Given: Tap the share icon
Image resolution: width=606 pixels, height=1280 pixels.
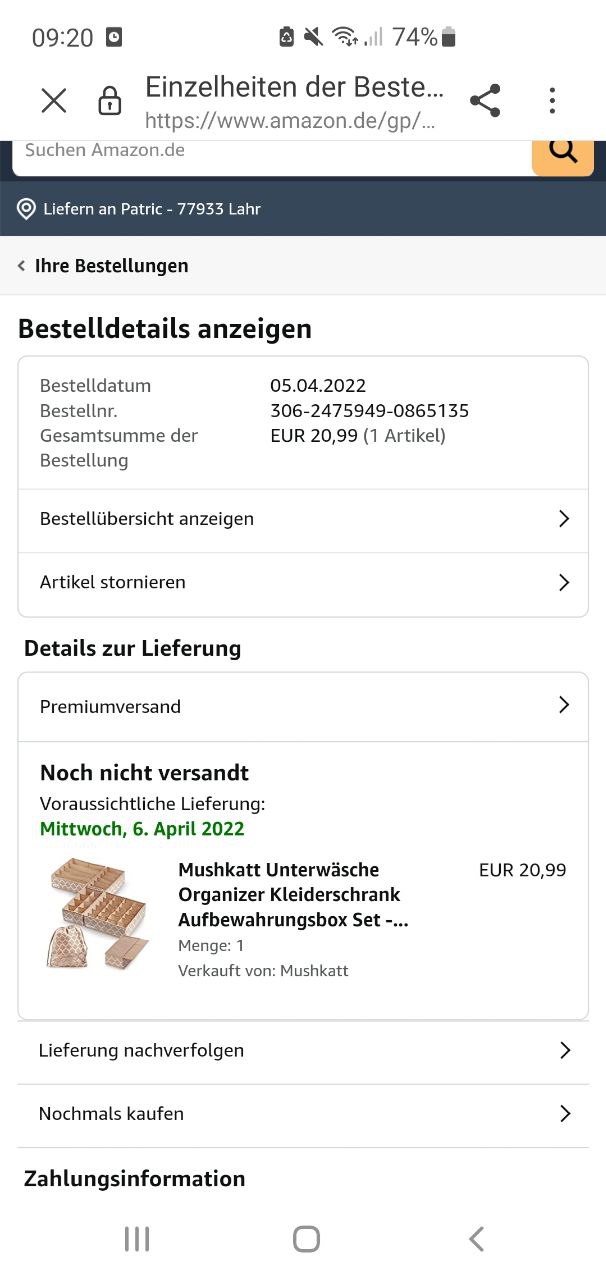Looking at the screenshot, I should point(485,100).
